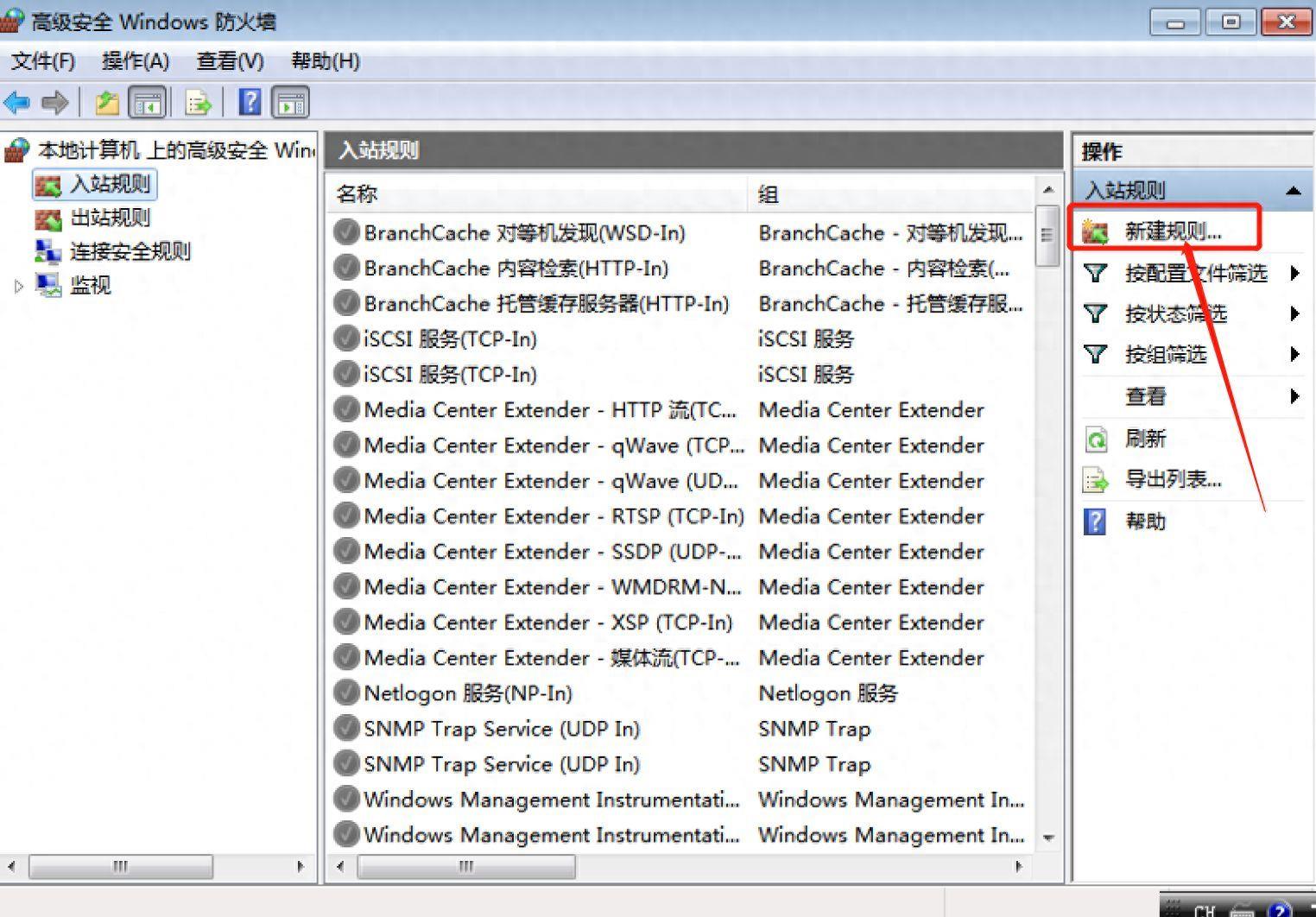Open the 帮助(H) menu
This screenshot has width=1316, height=917.
(x=326, y=61)
